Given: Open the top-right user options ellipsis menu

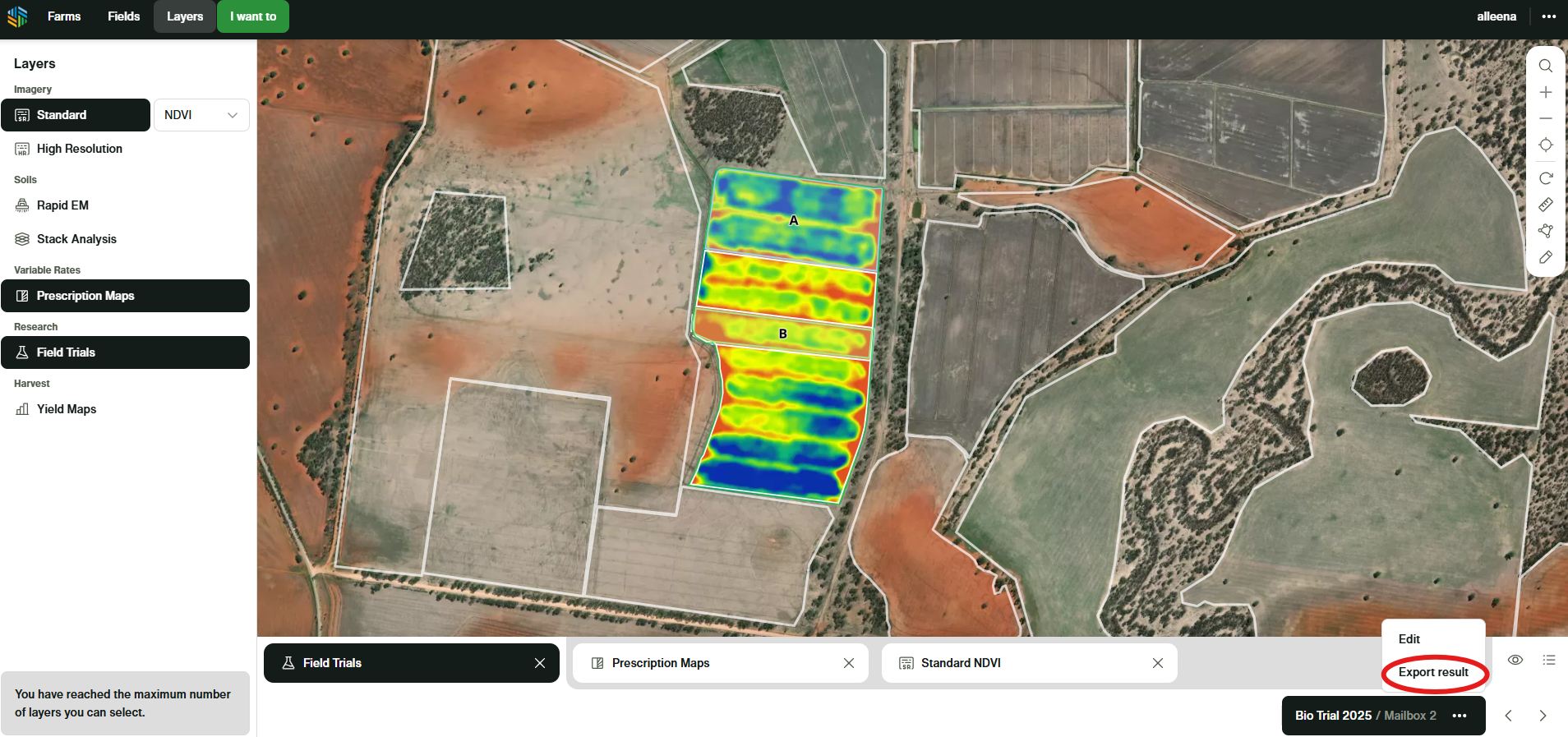Looking at the screenshot, I should (1548, 16).
